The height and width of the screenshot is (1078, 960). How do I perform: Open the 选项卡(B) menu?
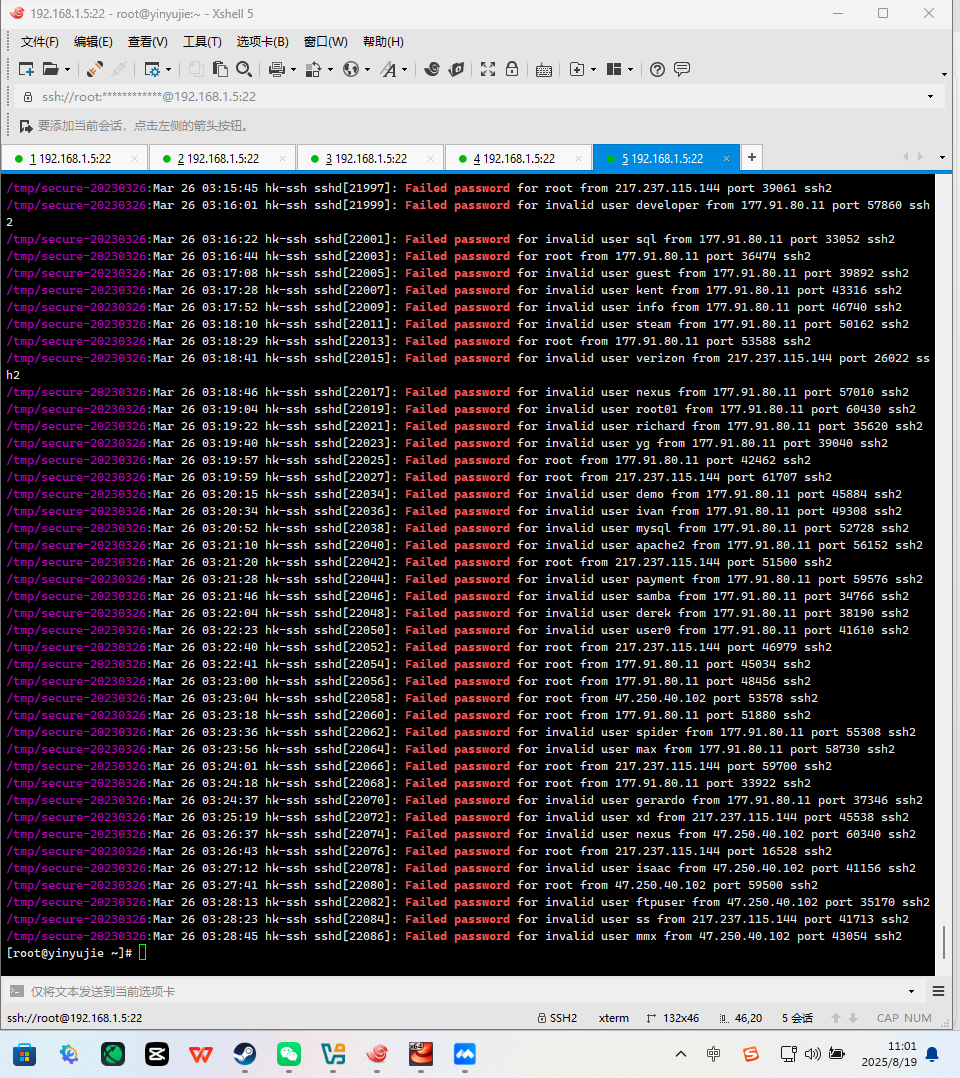click(263, 42)
